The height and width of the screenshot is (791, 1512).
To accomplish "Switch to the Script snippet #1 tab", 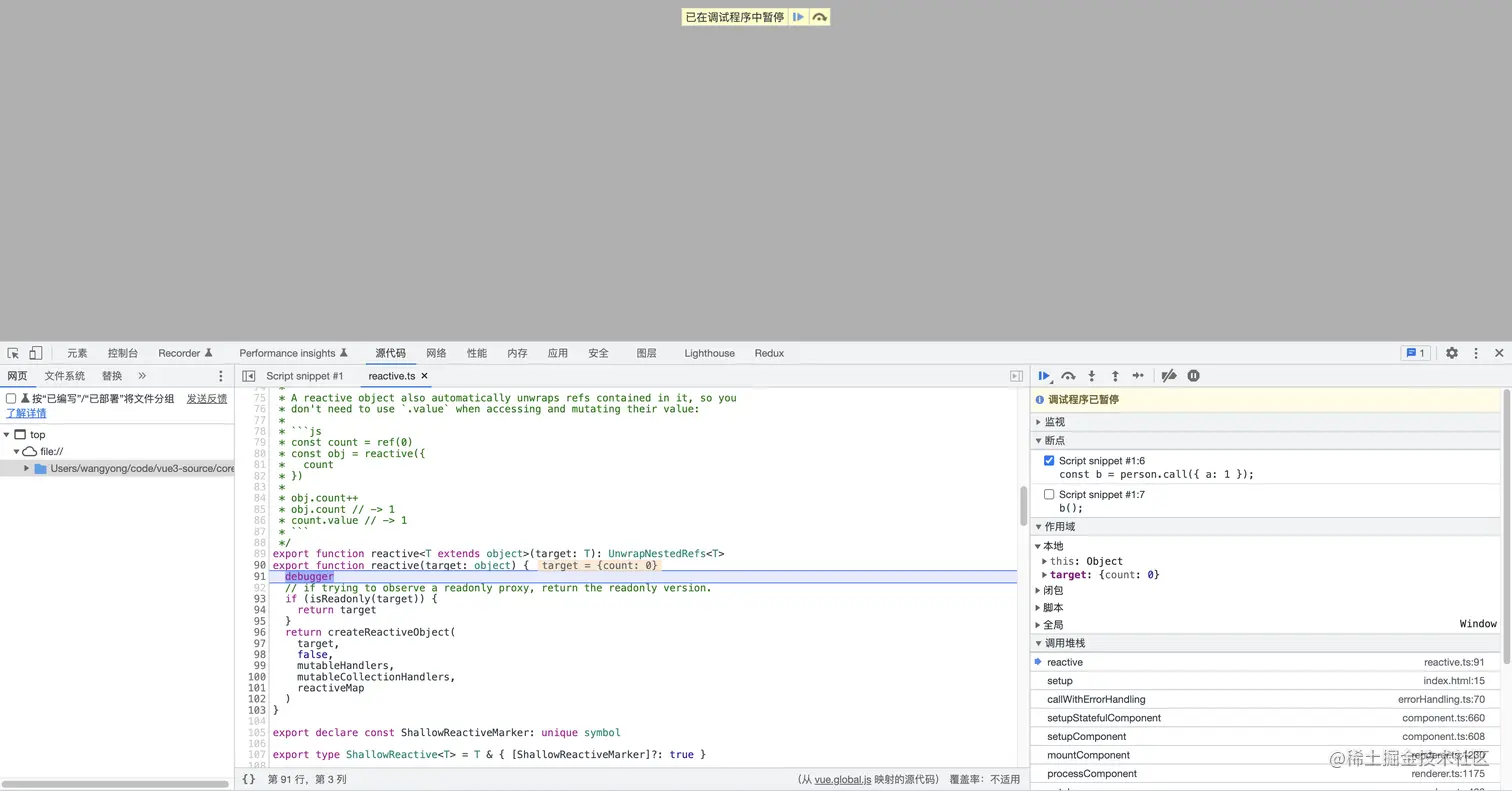I will click(305, 376).
